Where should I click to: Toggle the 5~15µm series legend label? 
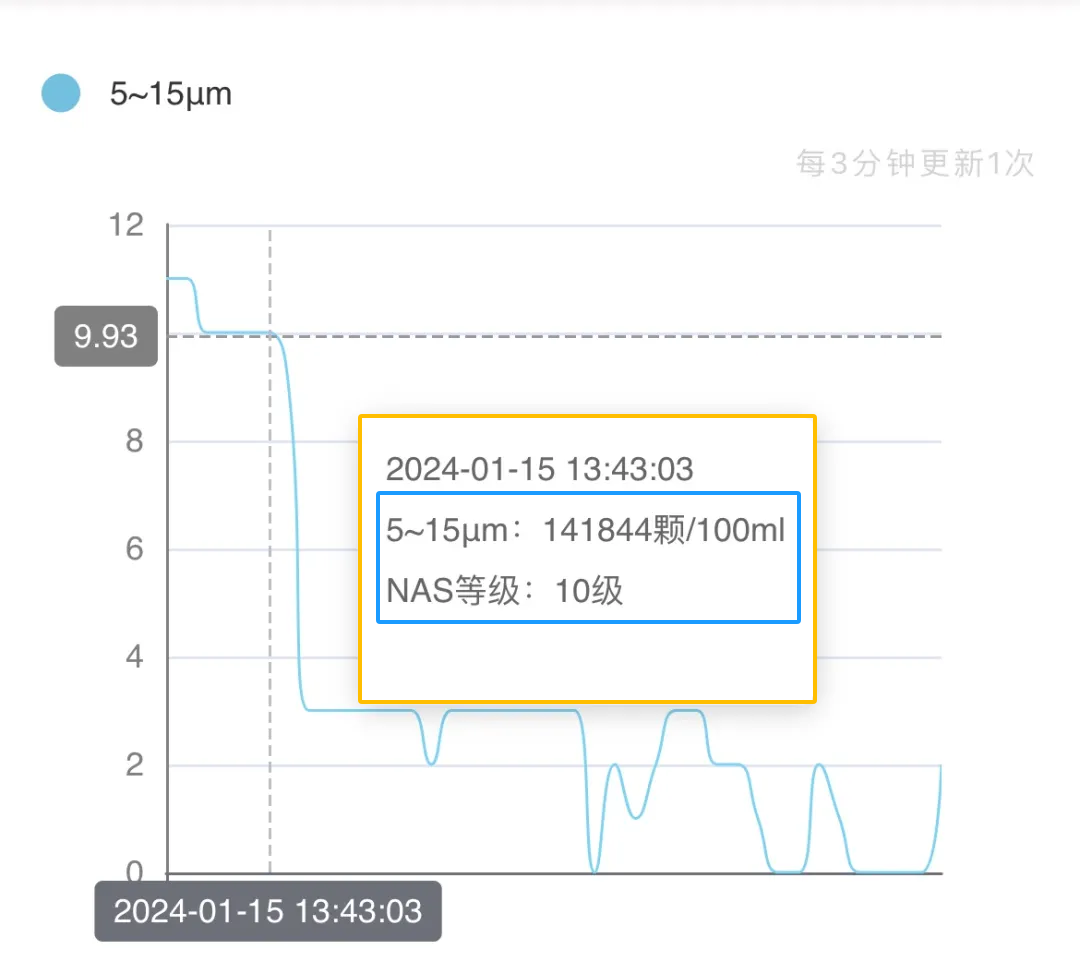coord(170,94)
